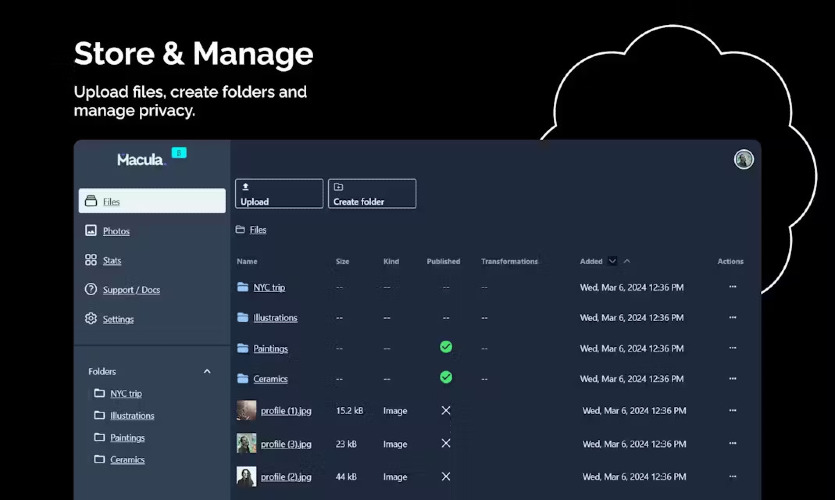
Task: Sort by Added descending arrow
Action: pyautogui.click(x=612, y=261)
